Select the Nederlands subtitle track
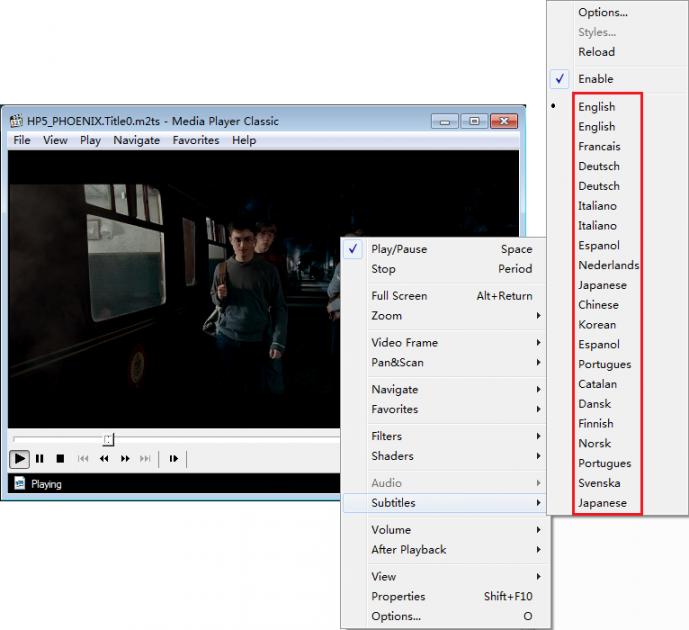Viewport: 689px width, 630px height. 618,265
